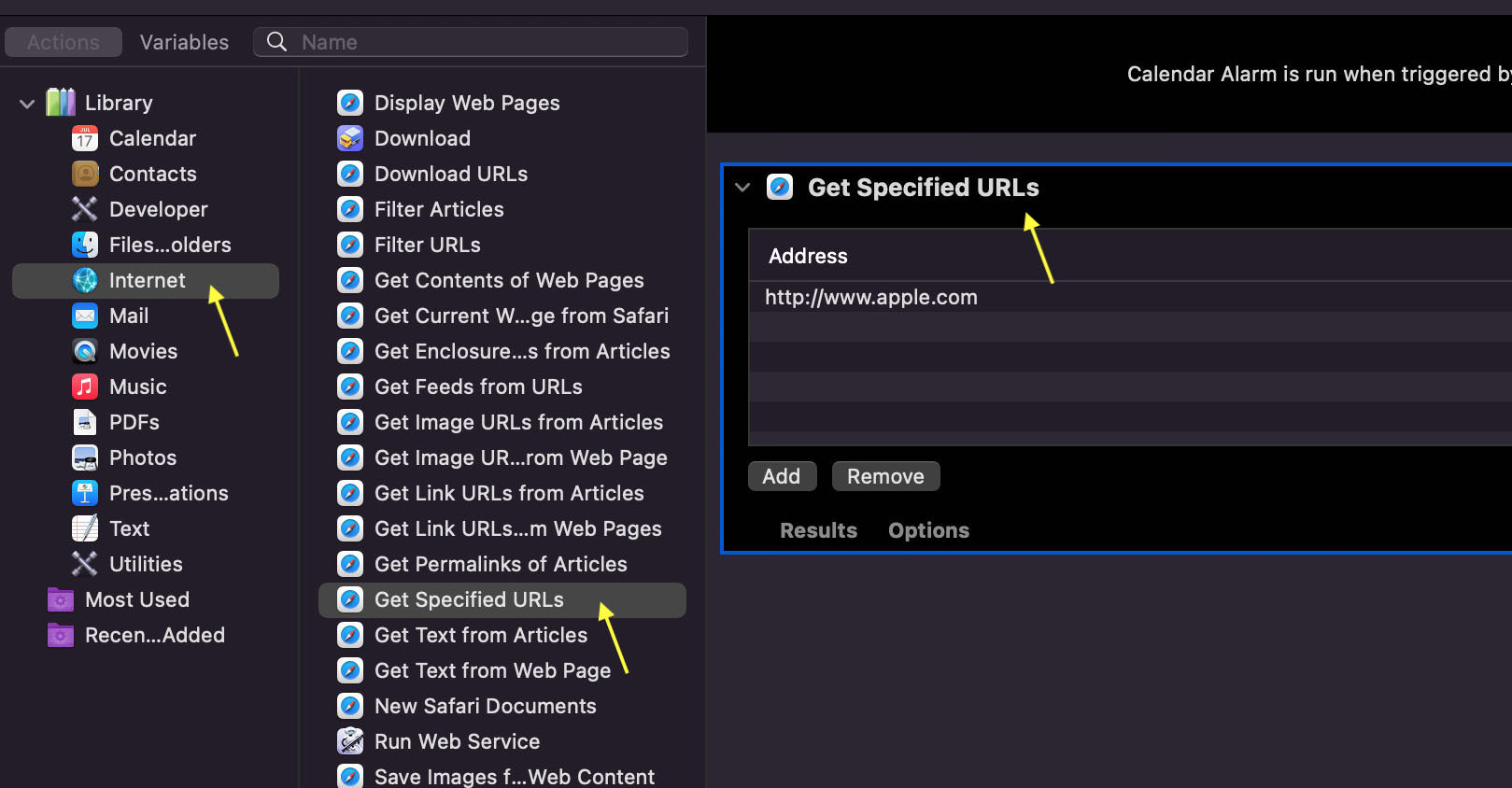The height and width of the screenshot is (788, 1512).
Task: Click the Music app icon
Action: pyautogui.click(x=85, y=387)
